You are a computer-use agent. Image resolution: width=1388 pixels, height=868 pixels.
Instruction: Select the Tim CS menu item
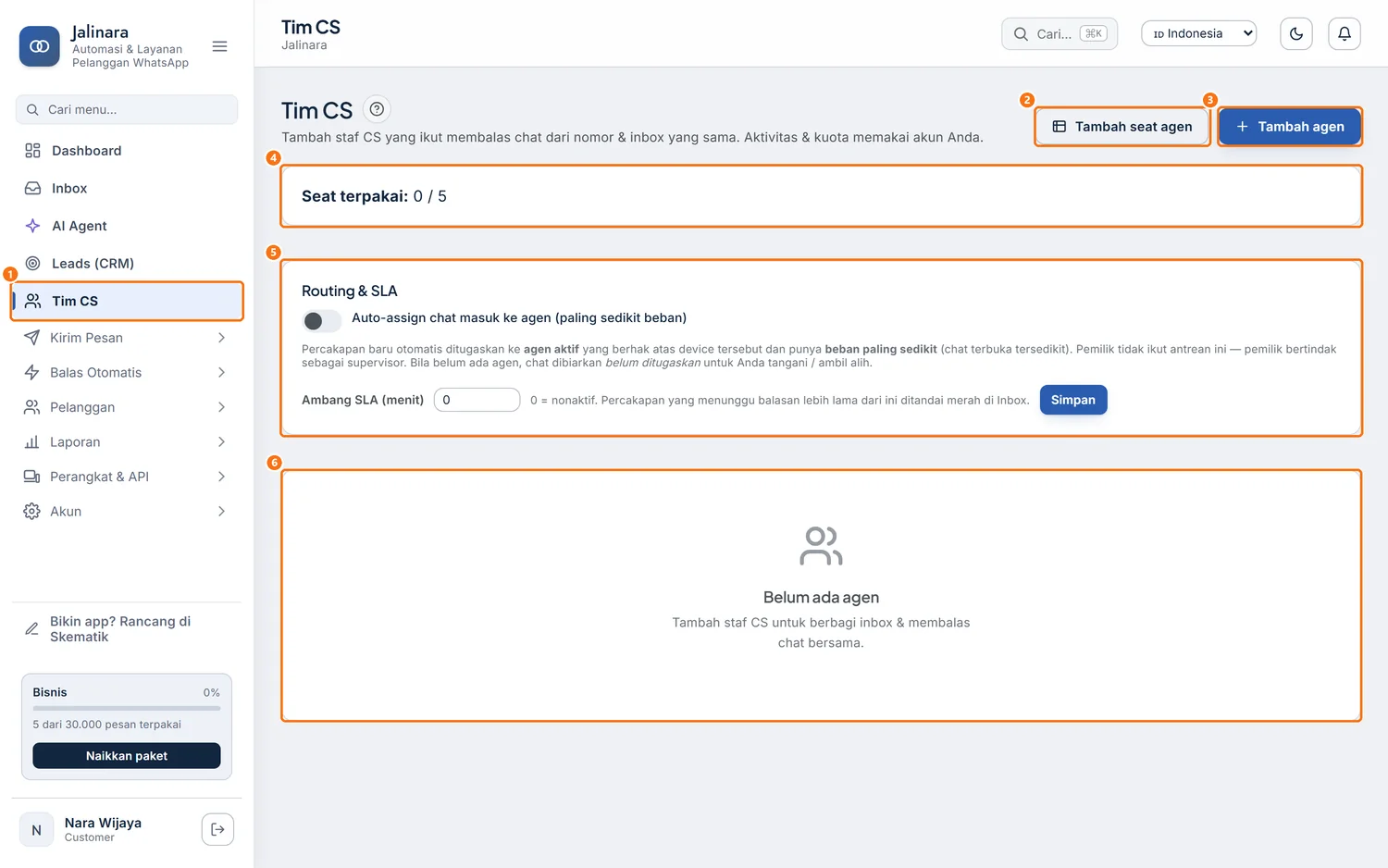127,301
